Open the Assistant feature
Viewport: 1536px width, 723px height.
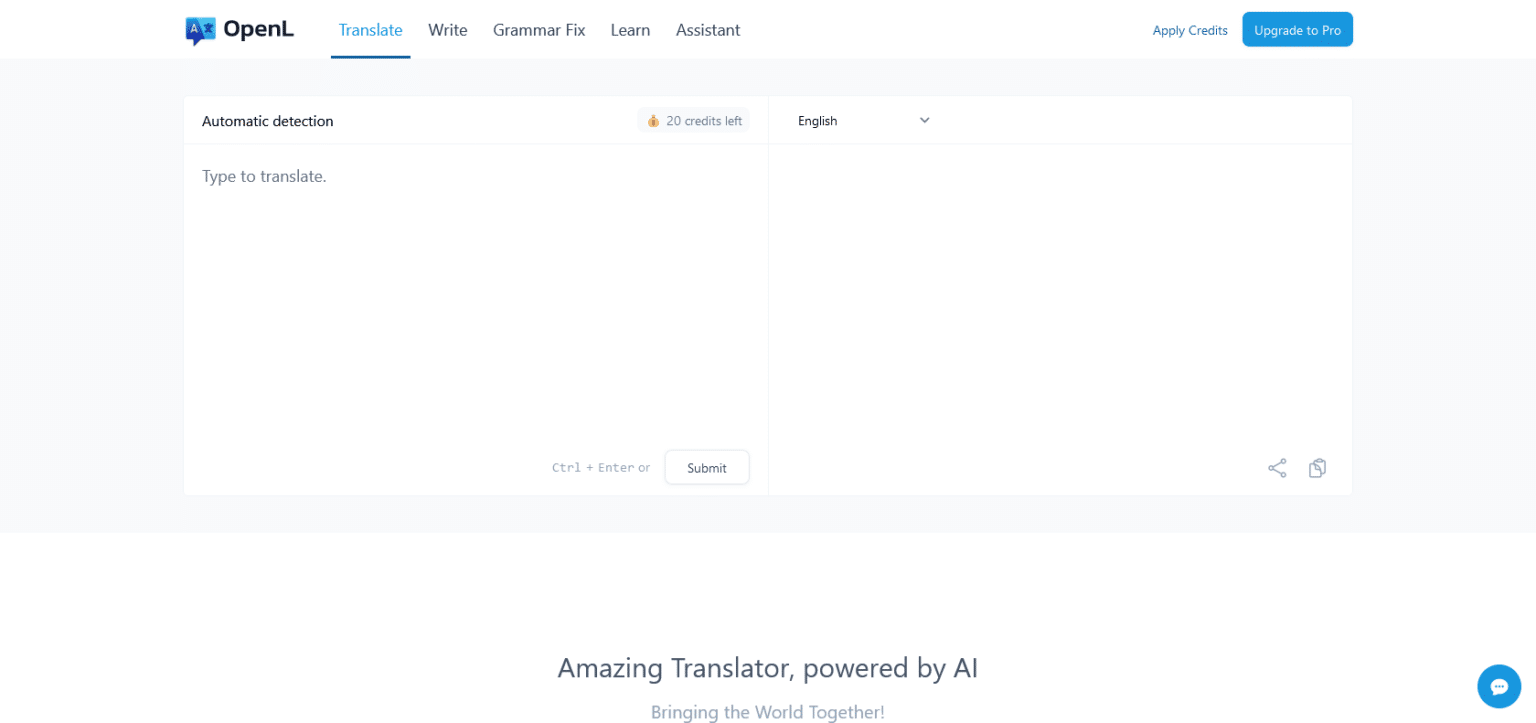tap(707, 30)
